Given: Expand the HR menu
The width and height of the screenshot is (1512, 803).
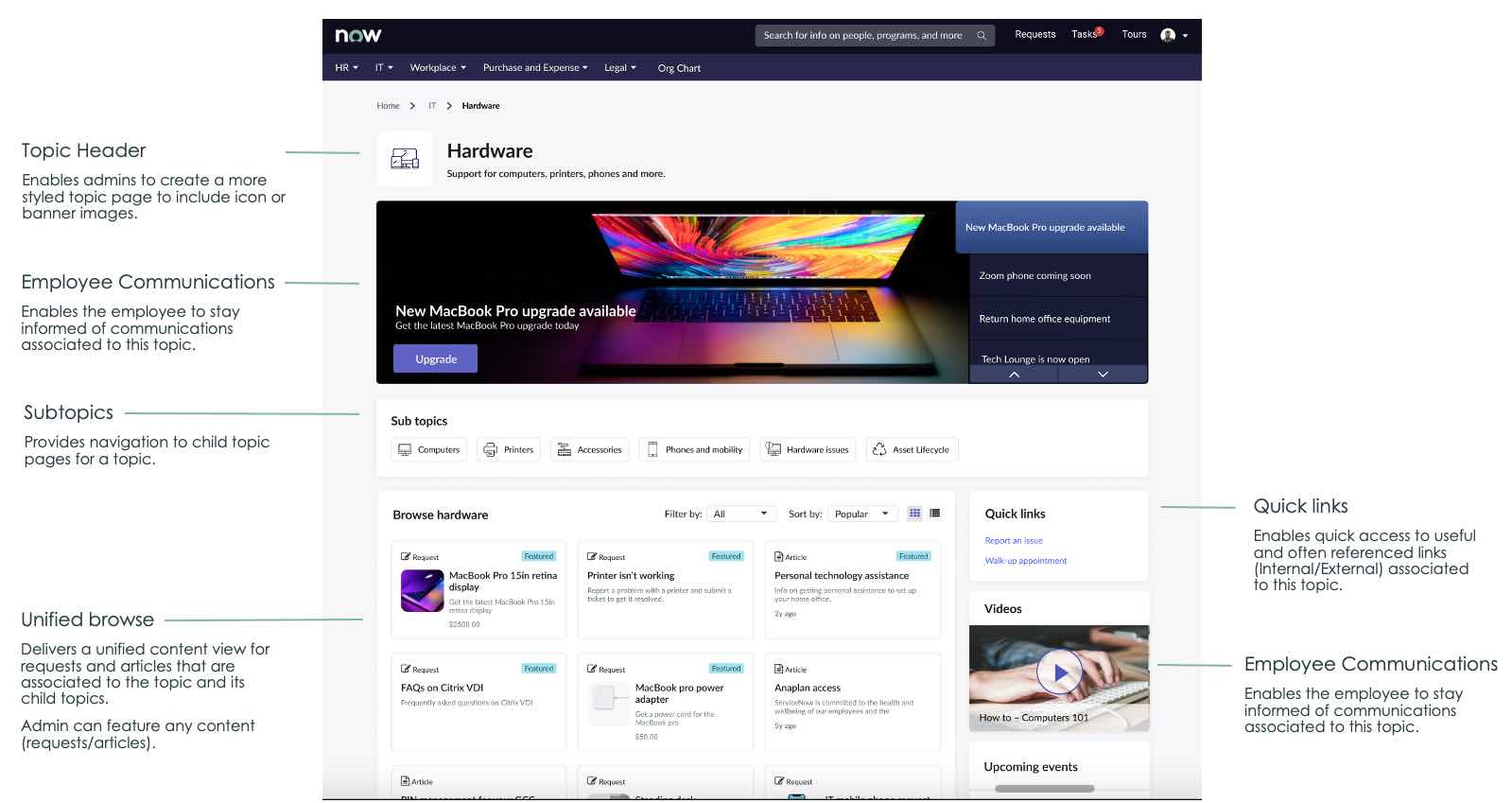Looking at the screenshot, I should point(346,68).
